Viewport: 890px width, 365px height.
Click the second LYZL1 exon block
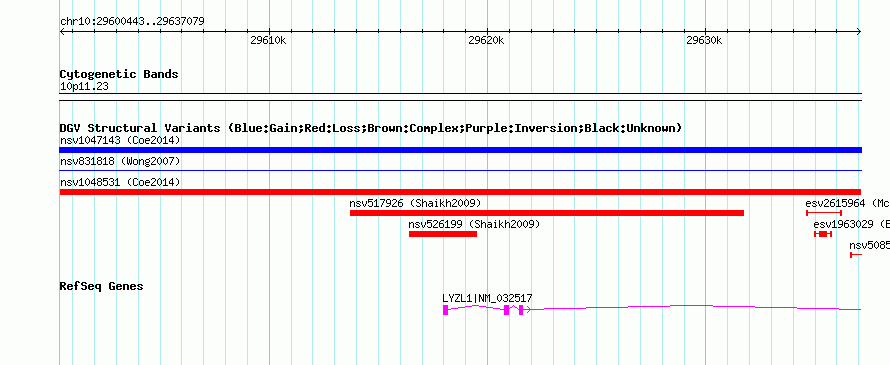[506, 309]
